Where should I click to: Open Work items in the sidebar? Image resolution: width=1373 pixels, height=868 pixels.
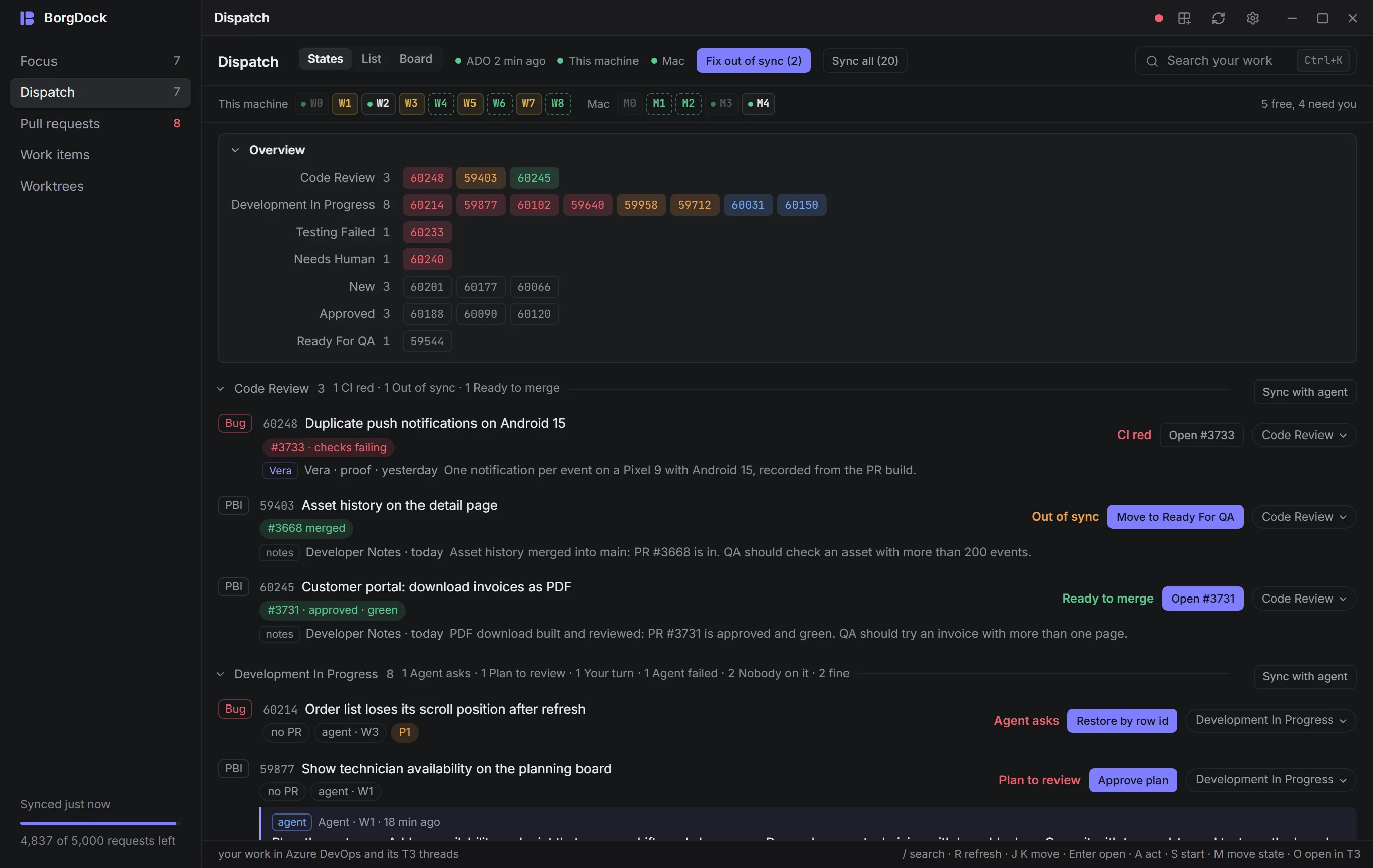click(x=100, y=155)
